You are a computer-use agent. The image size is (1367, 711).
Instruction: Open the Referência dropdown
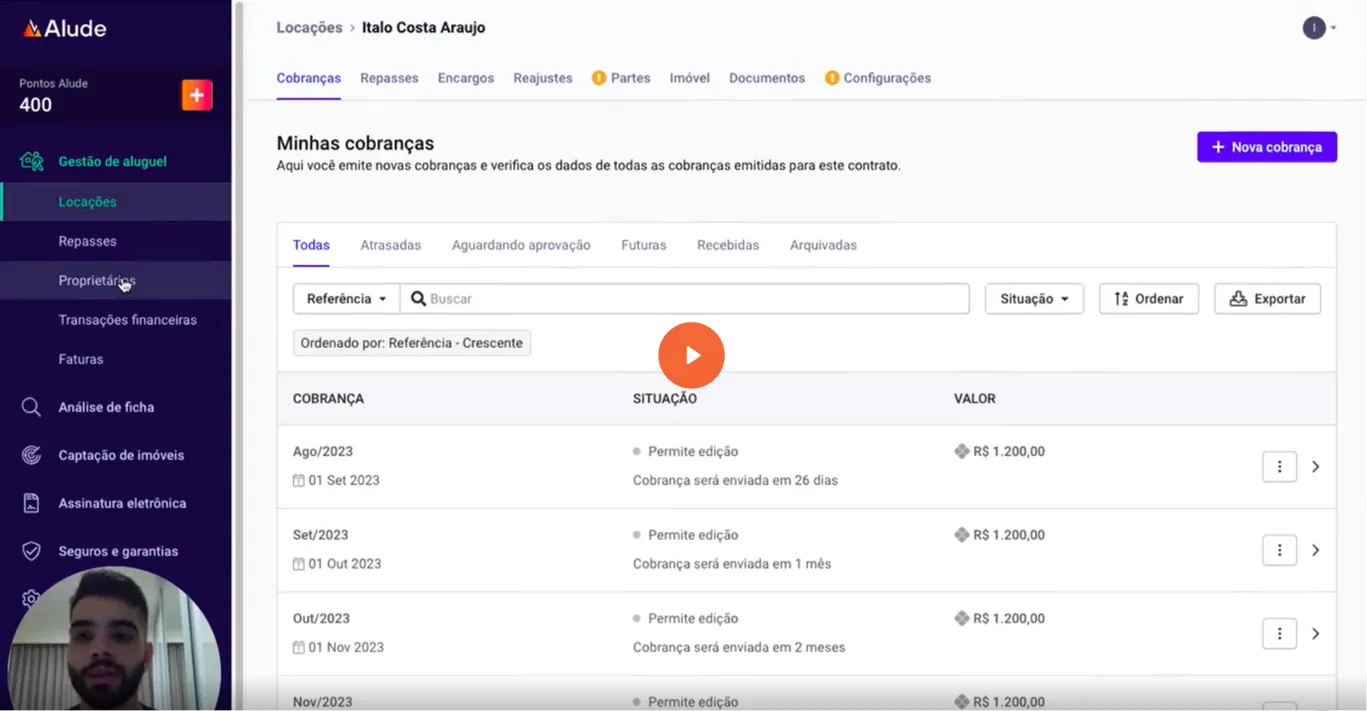pyautogui.click(x=346, y=299)
